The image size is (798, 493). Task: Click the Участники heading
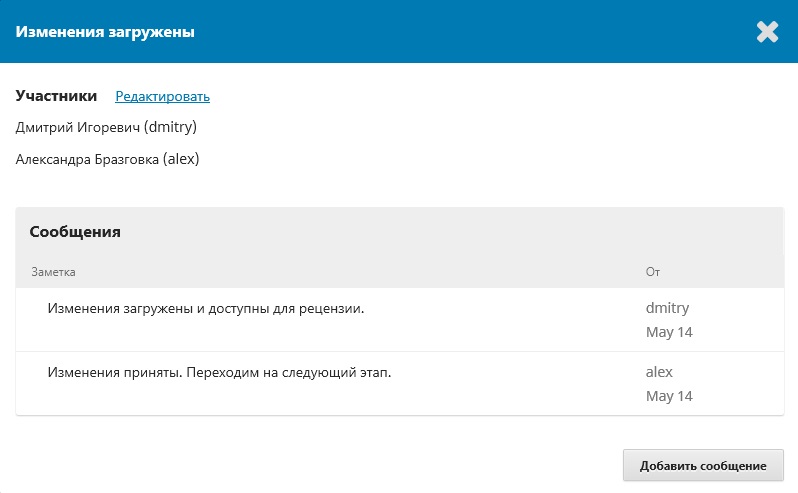click(56, 96)
